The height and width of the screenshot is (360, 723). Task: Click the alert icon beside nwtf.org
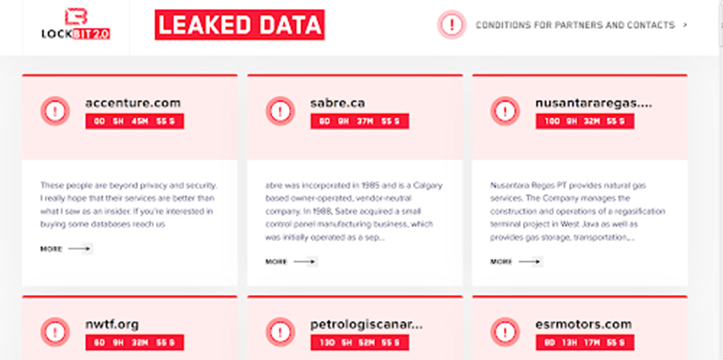(55, 332)
